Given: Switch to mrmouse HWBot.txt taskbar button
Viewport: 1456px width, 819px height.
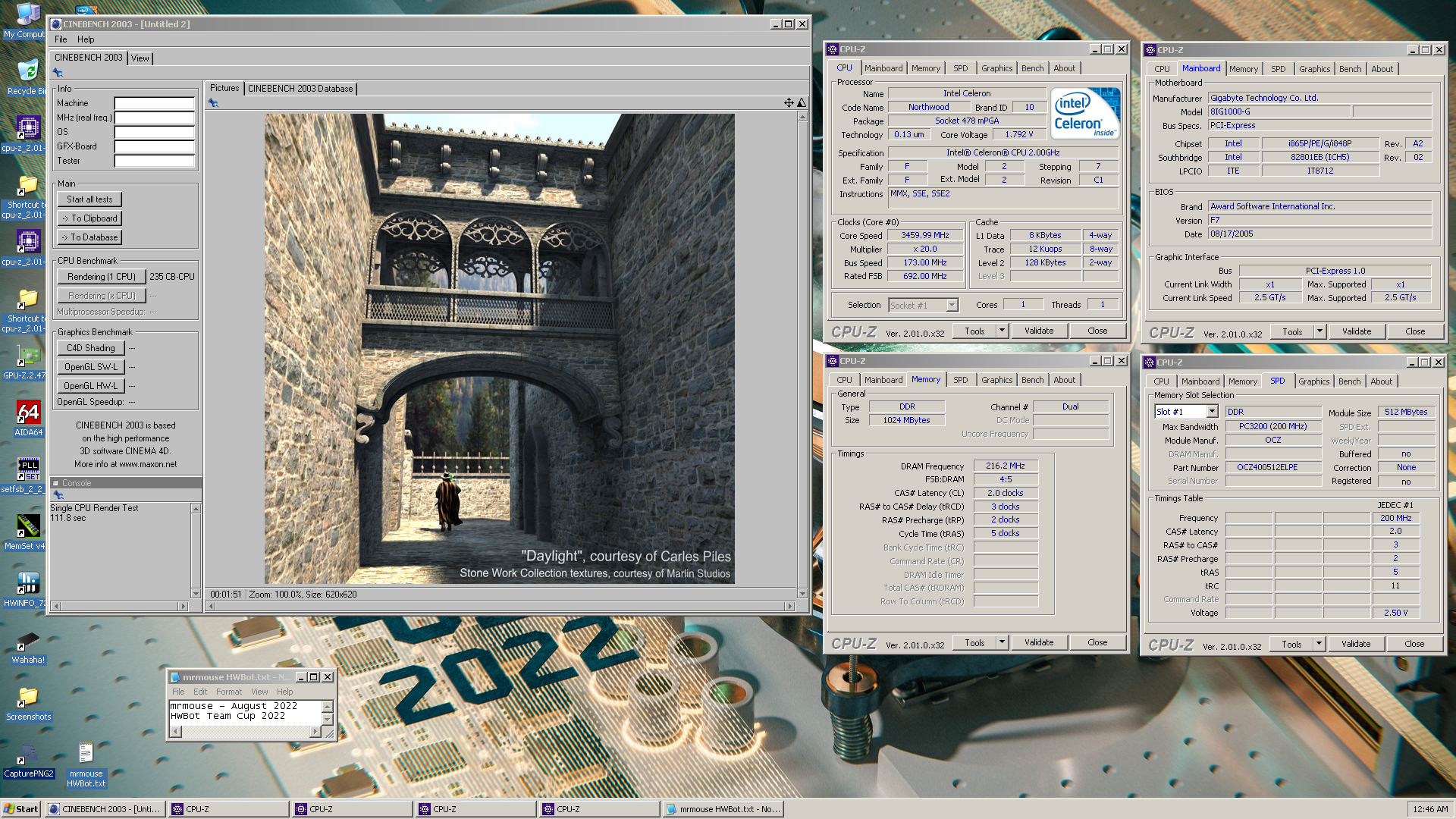Looking at the screenshot, I should pos(723,809).
